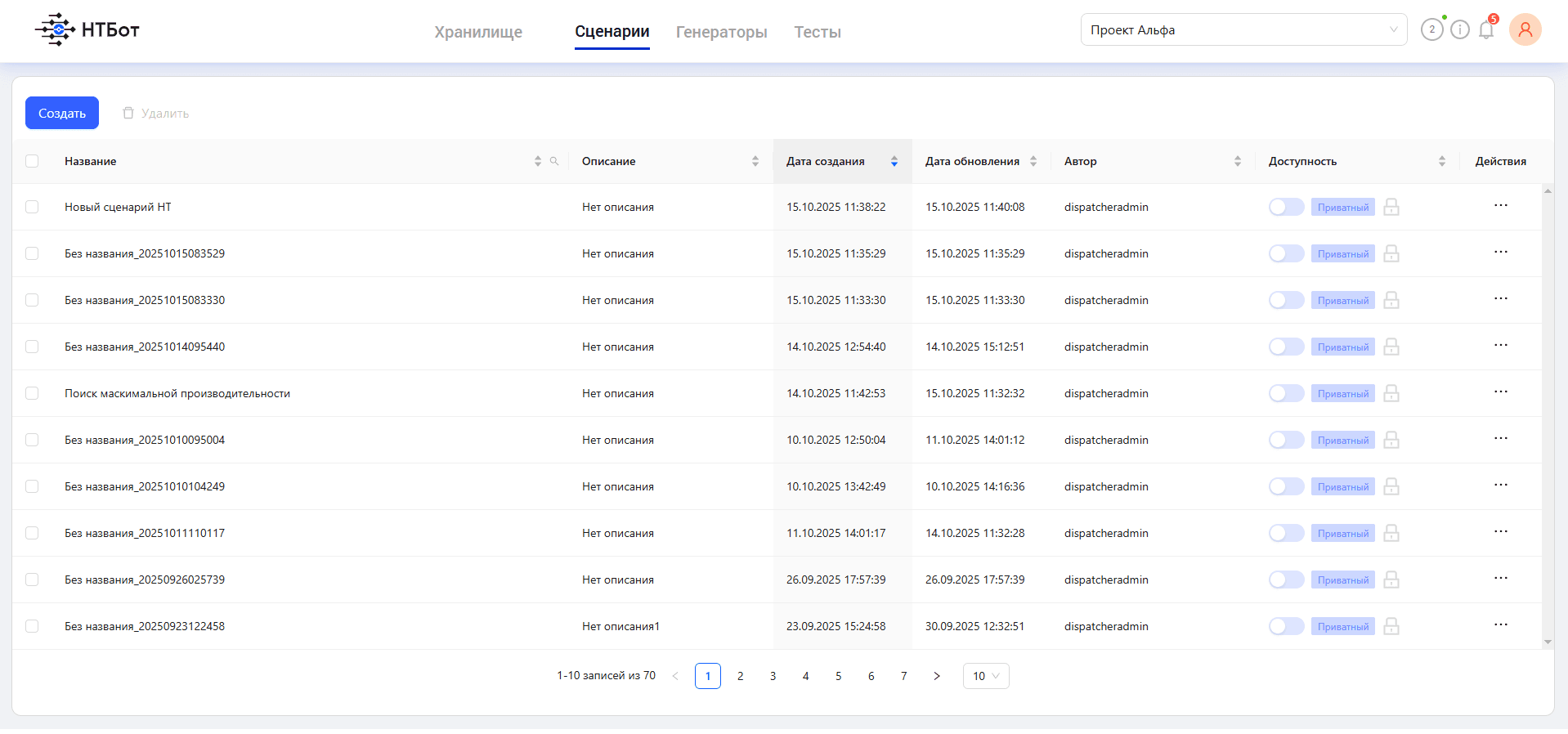Click the table scrollbar down arrow

pos(1548,642)
